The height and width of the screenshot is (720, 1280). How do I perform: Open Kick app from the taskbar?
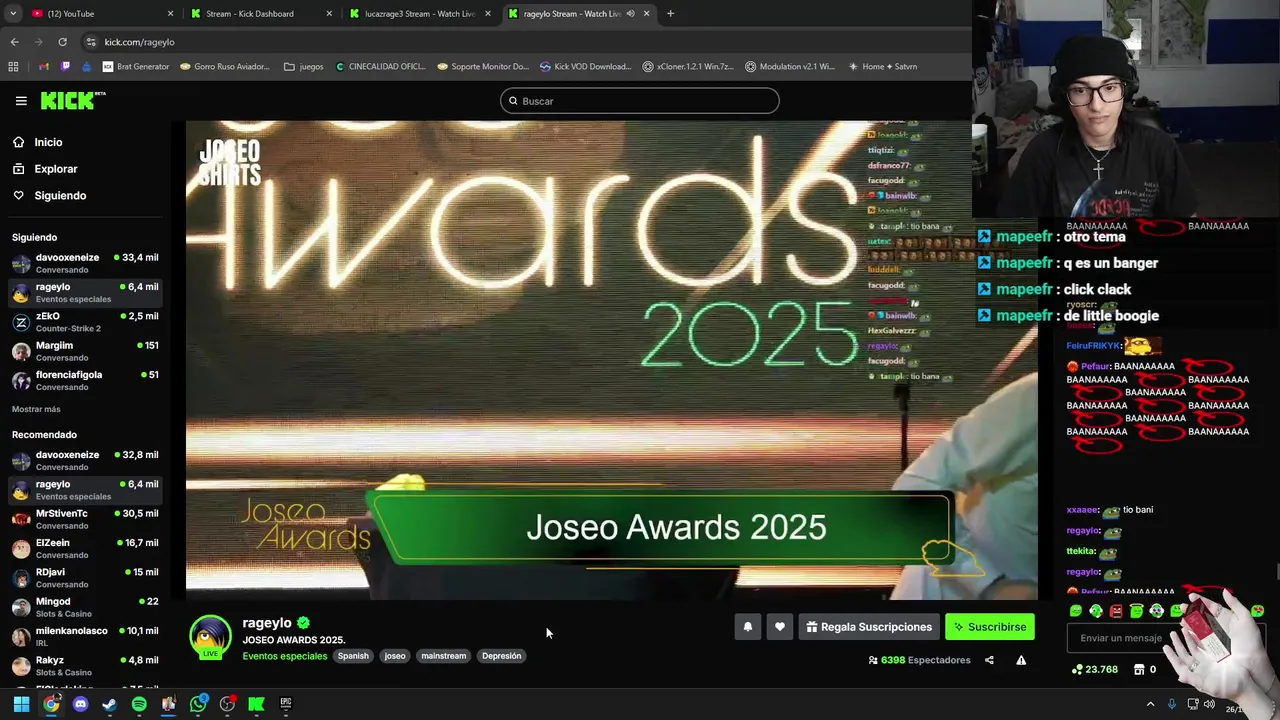[256, 704]
